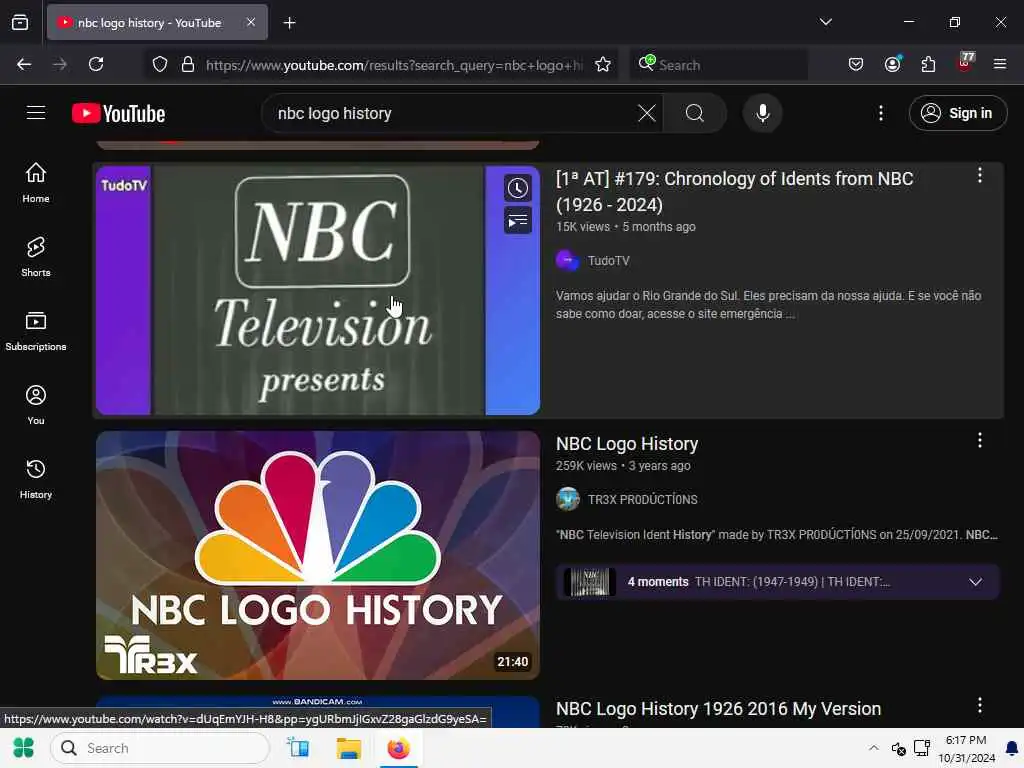Open options for 1926 2016 My Version video
The image size is (1024, 768).
click(980, 705)
